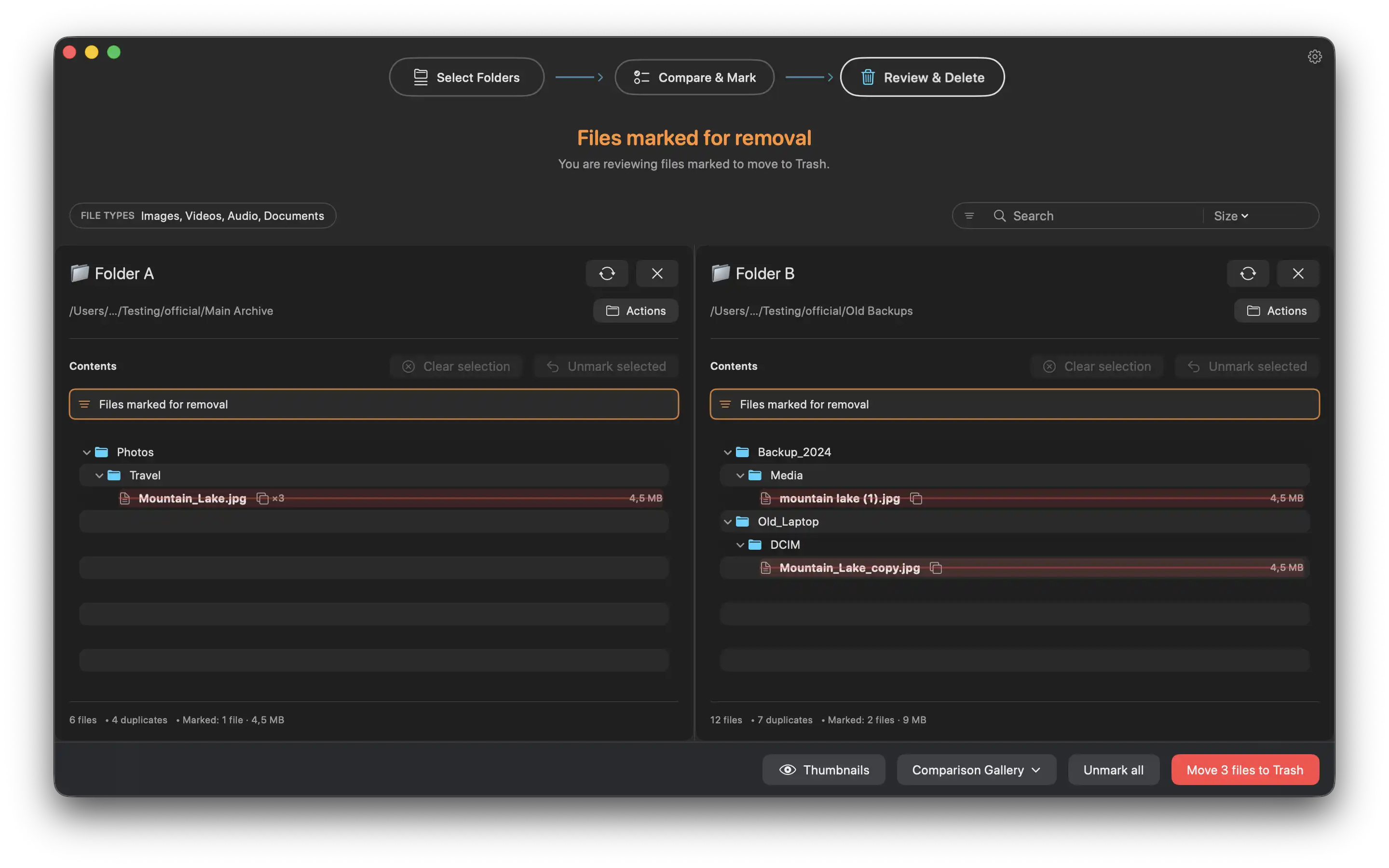Switch to the Compare & Mark step

[x=694, y=77]
